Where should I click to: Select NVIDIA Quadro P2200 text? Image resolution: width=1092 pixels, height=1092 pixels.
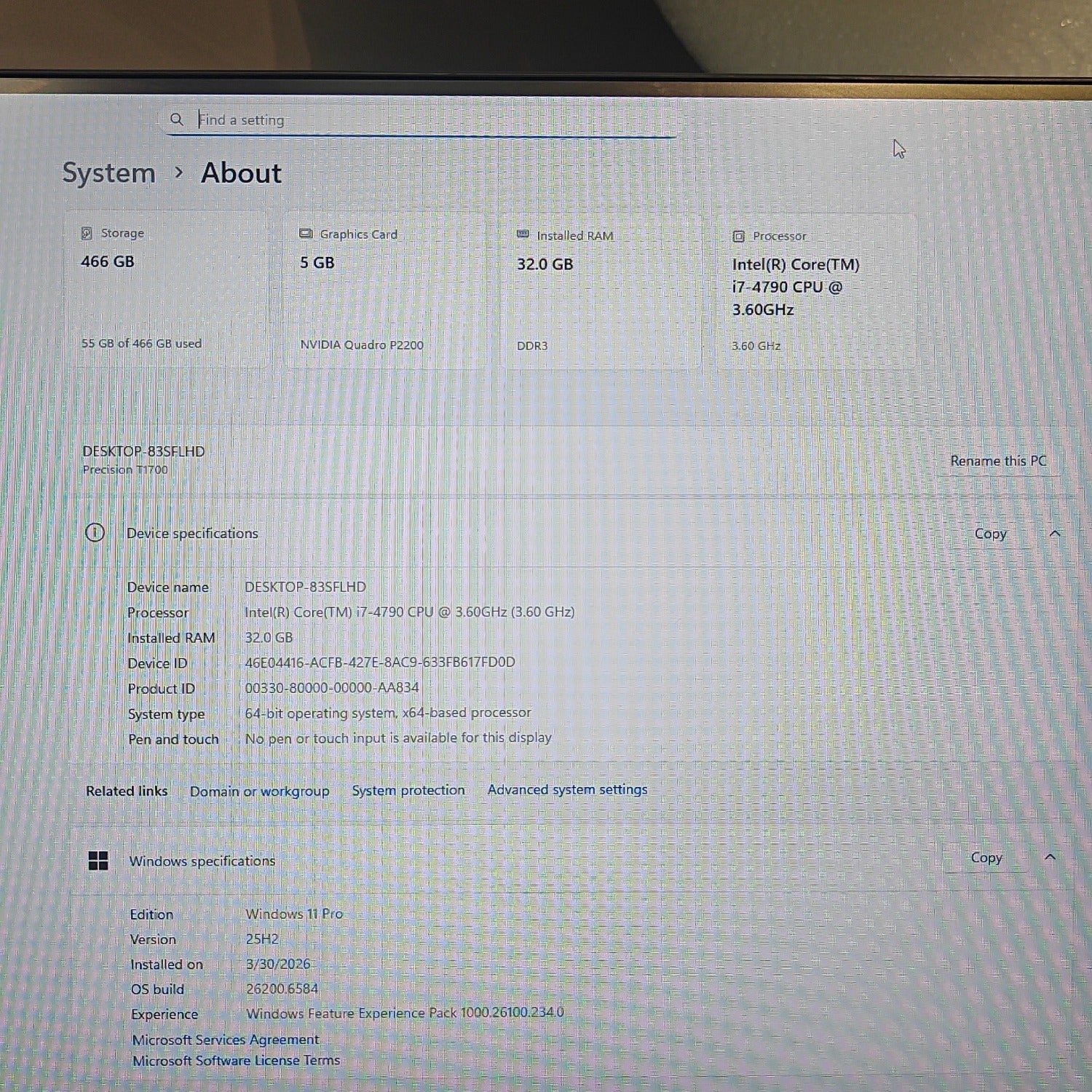tap(362, 344)
